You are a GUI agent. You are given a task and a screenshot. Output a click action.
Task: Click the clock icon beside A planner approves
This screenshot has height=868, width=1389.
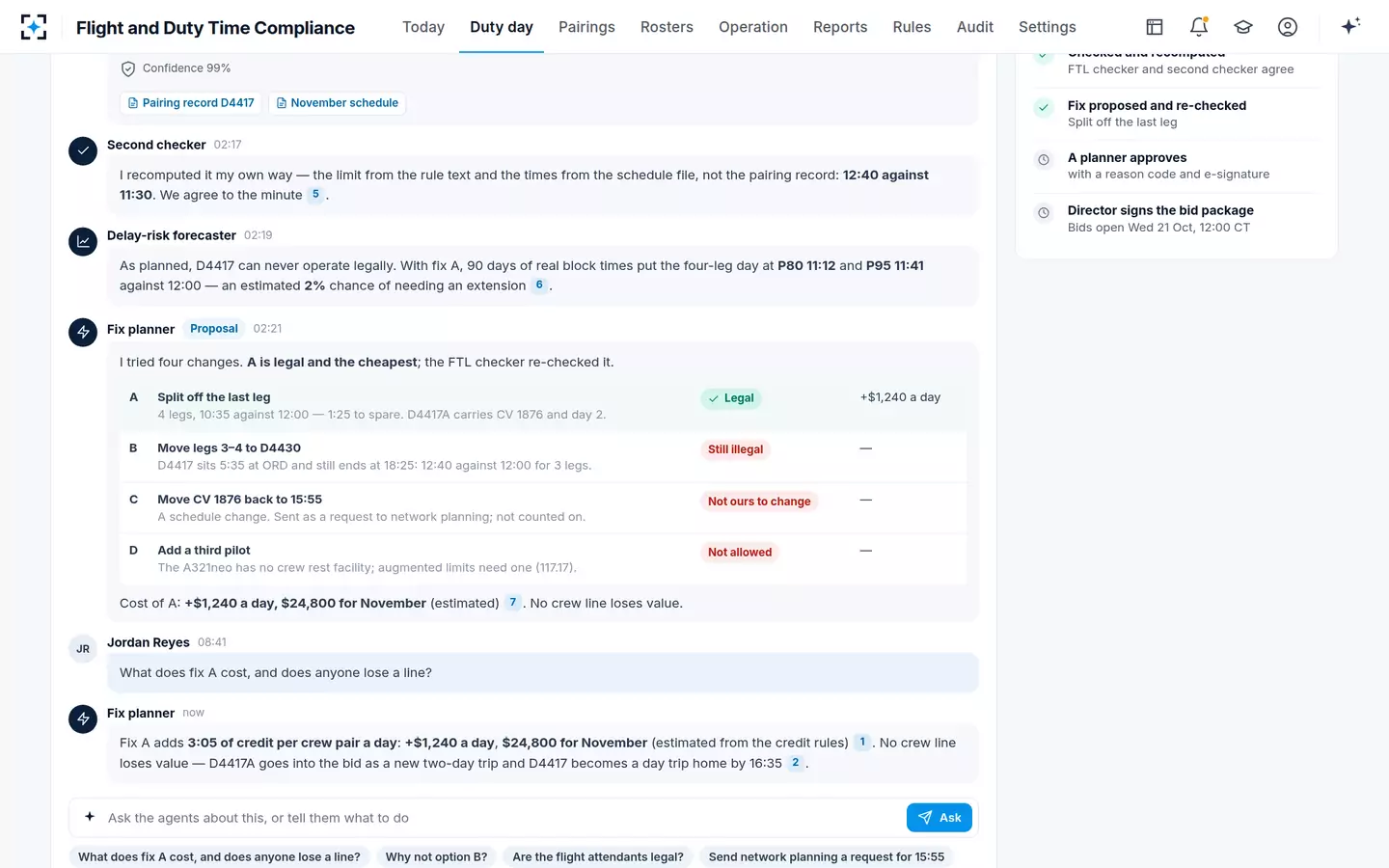click(1044, 160)
